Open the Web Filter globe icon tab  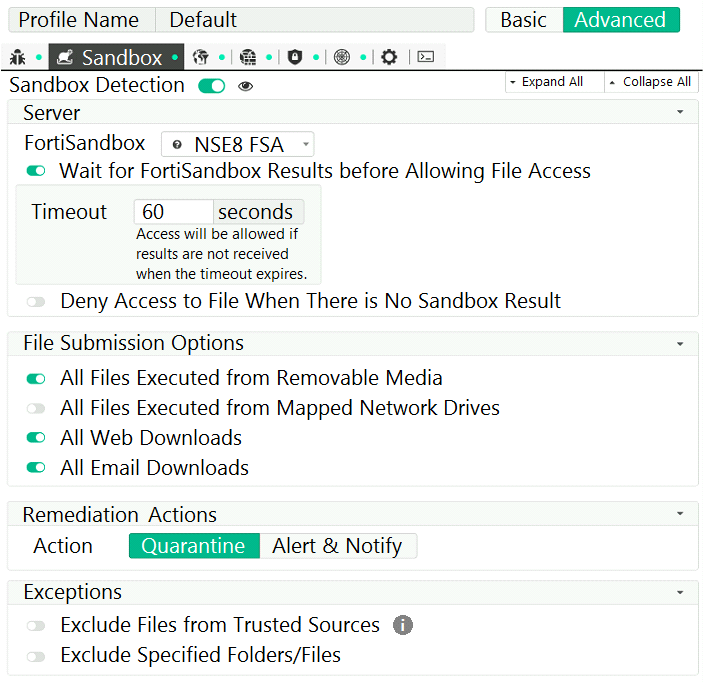coord(201,57)
